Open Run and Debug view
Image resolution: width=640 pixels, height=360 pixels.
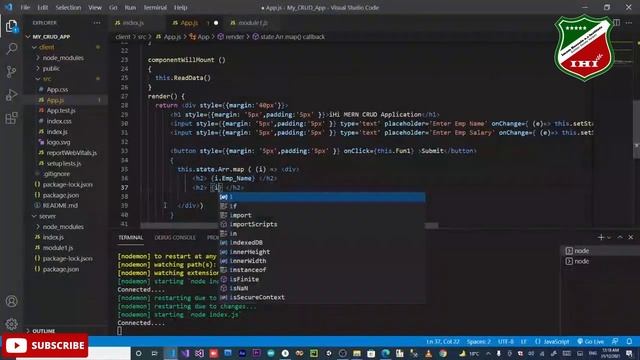[x=11, y=95]
